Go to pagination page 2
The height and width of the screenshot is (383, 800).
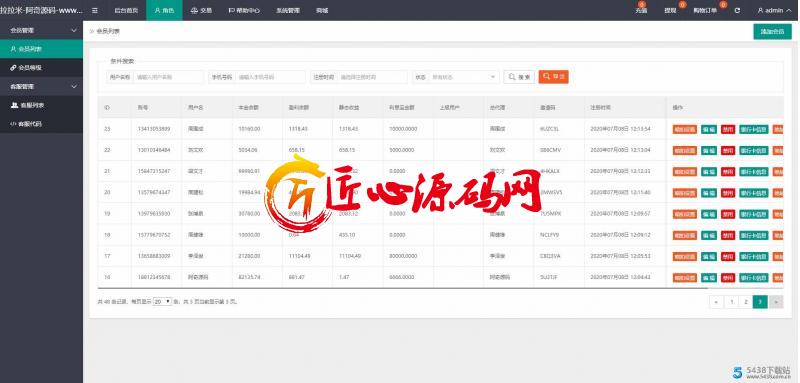pyautogui.click(x=745, y=302)
